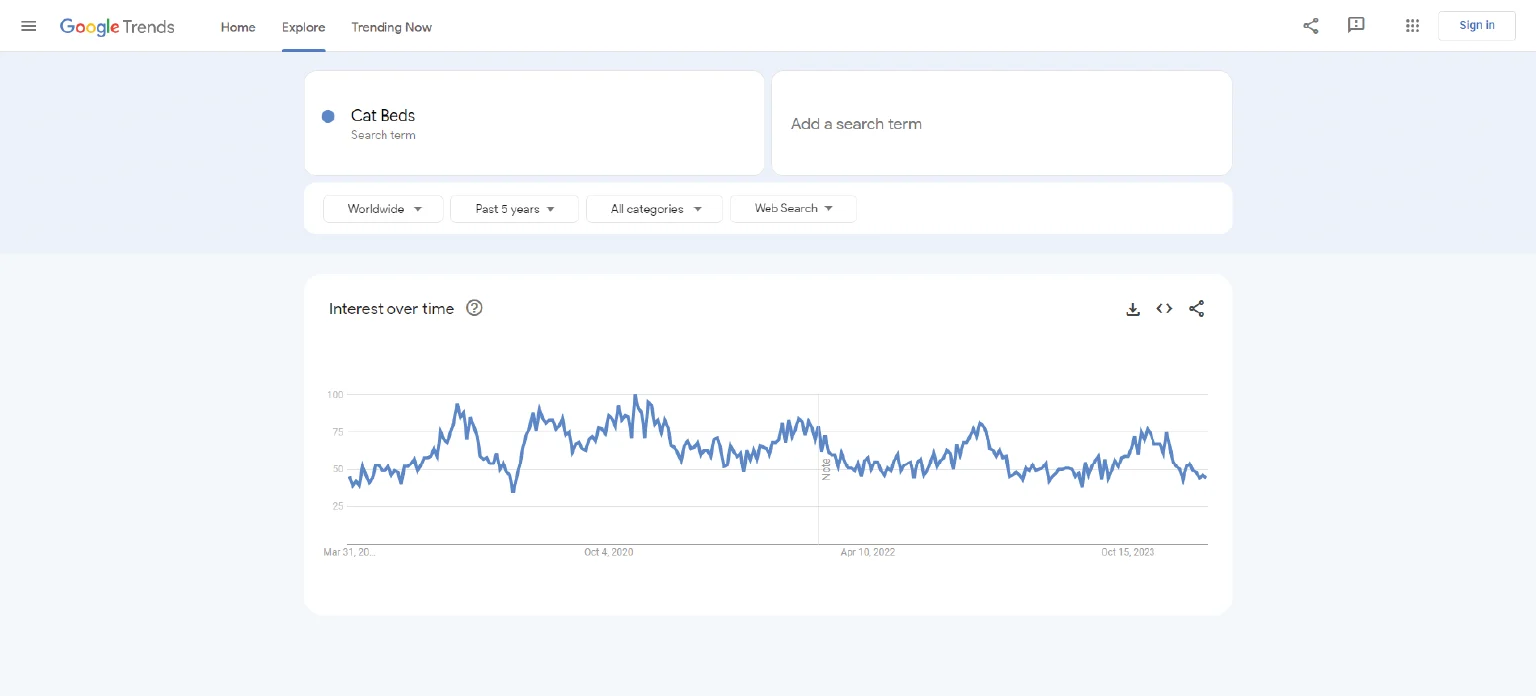Go to the Home tab
Viewport: 1536px width, 696px height.
[x=238, y=27]
